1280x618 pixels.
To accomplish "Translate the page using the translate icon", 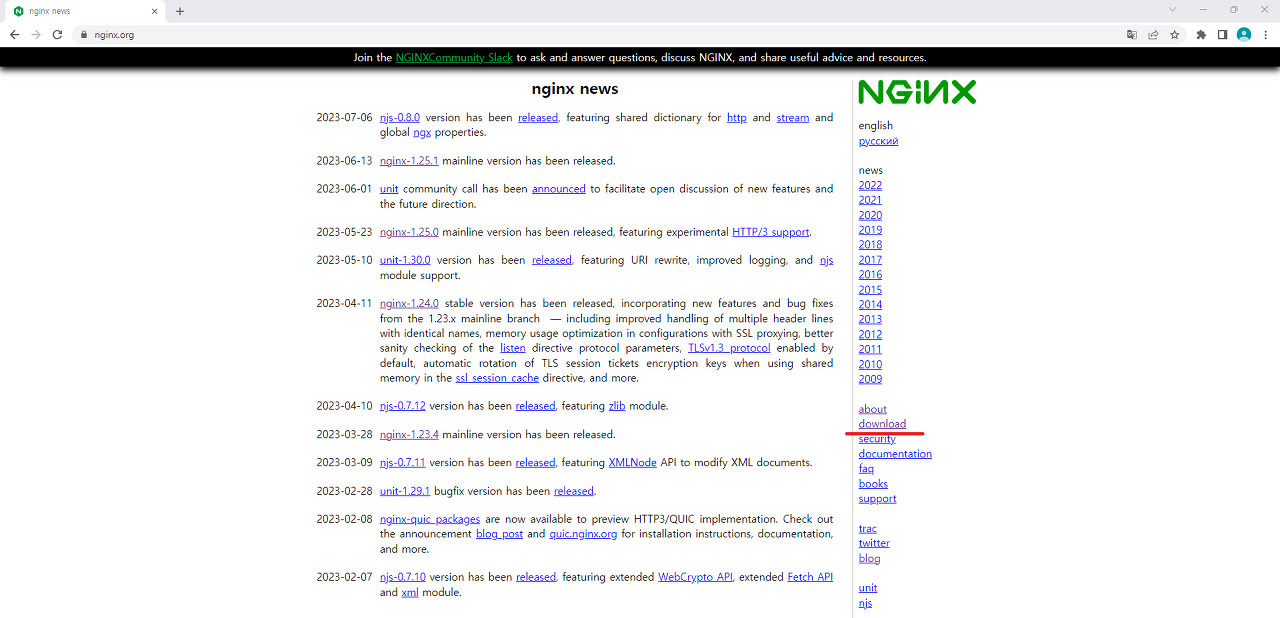I will [1131, 33].
